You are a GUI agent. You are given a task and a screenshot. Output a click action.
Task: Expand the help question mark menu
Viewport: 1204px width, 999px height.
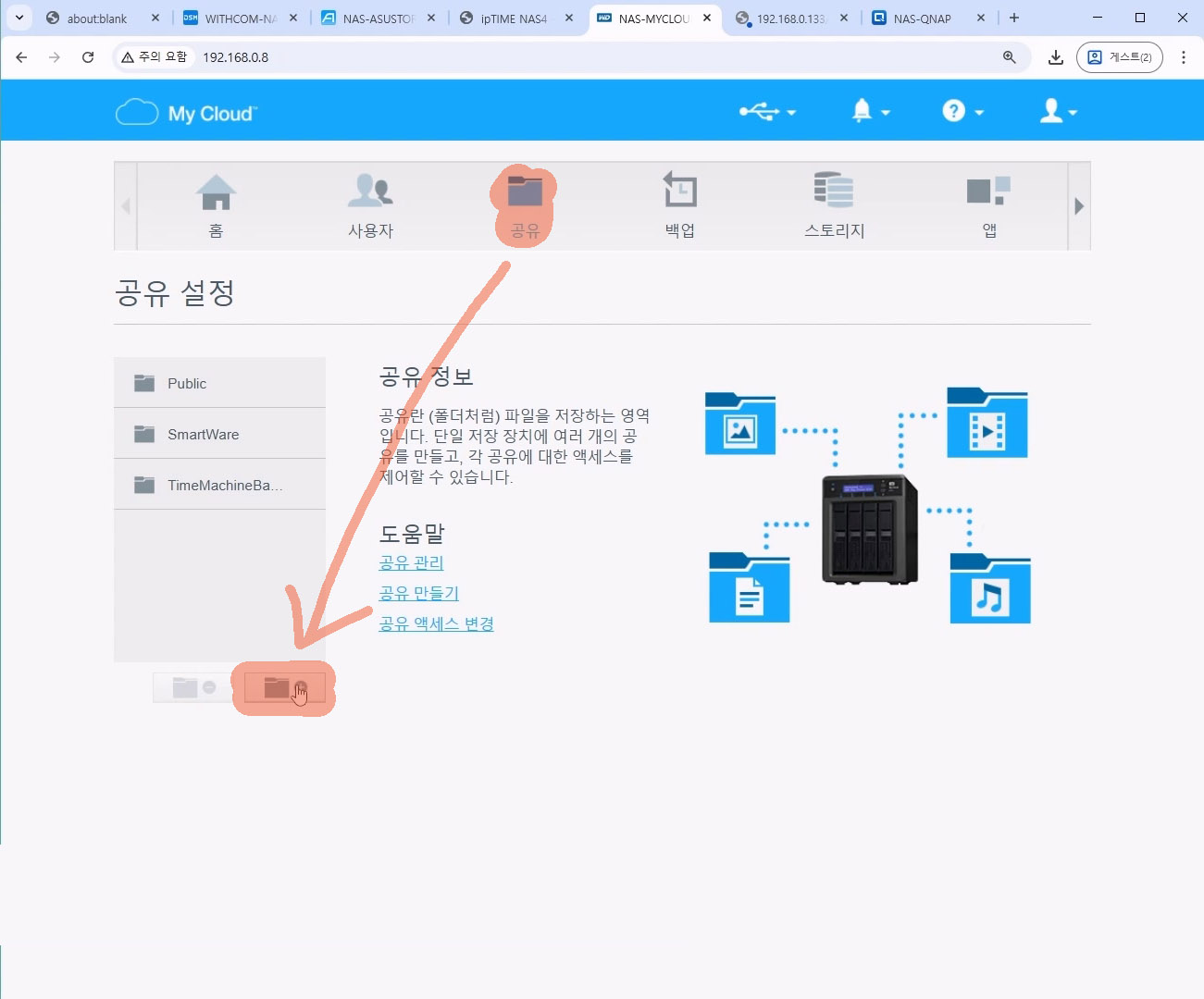tap(962, 112)
